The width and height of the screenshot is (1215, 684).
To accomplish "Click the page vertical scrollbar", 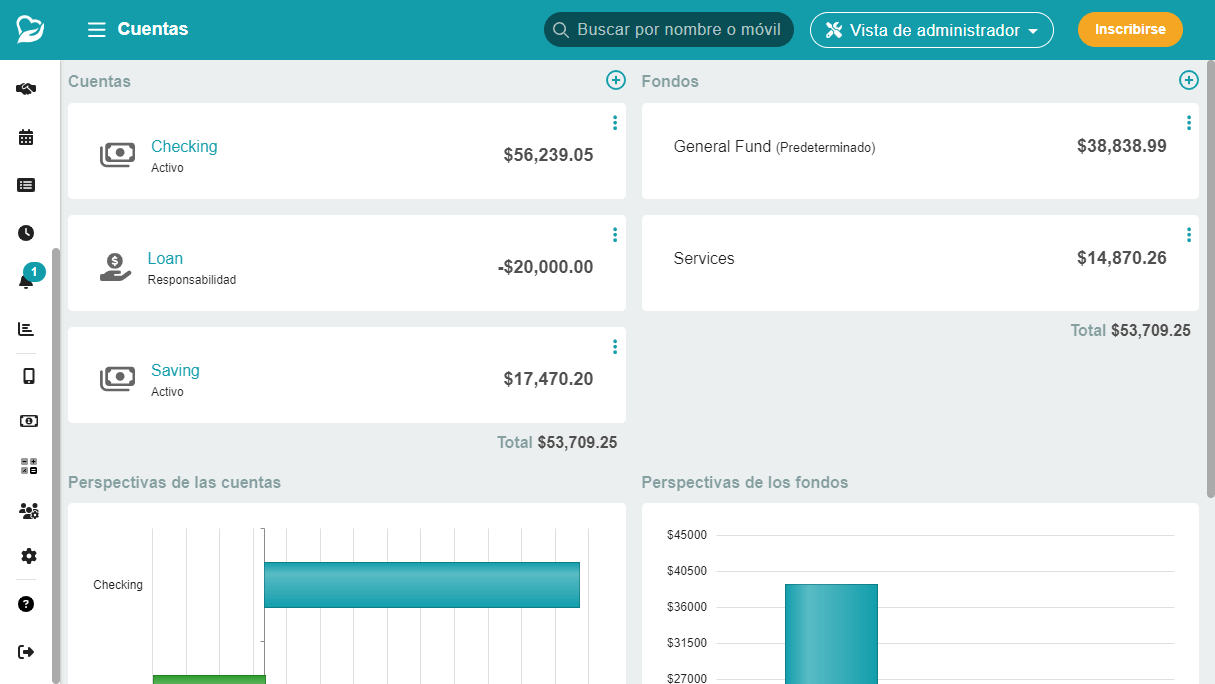I will point(1210,280).
